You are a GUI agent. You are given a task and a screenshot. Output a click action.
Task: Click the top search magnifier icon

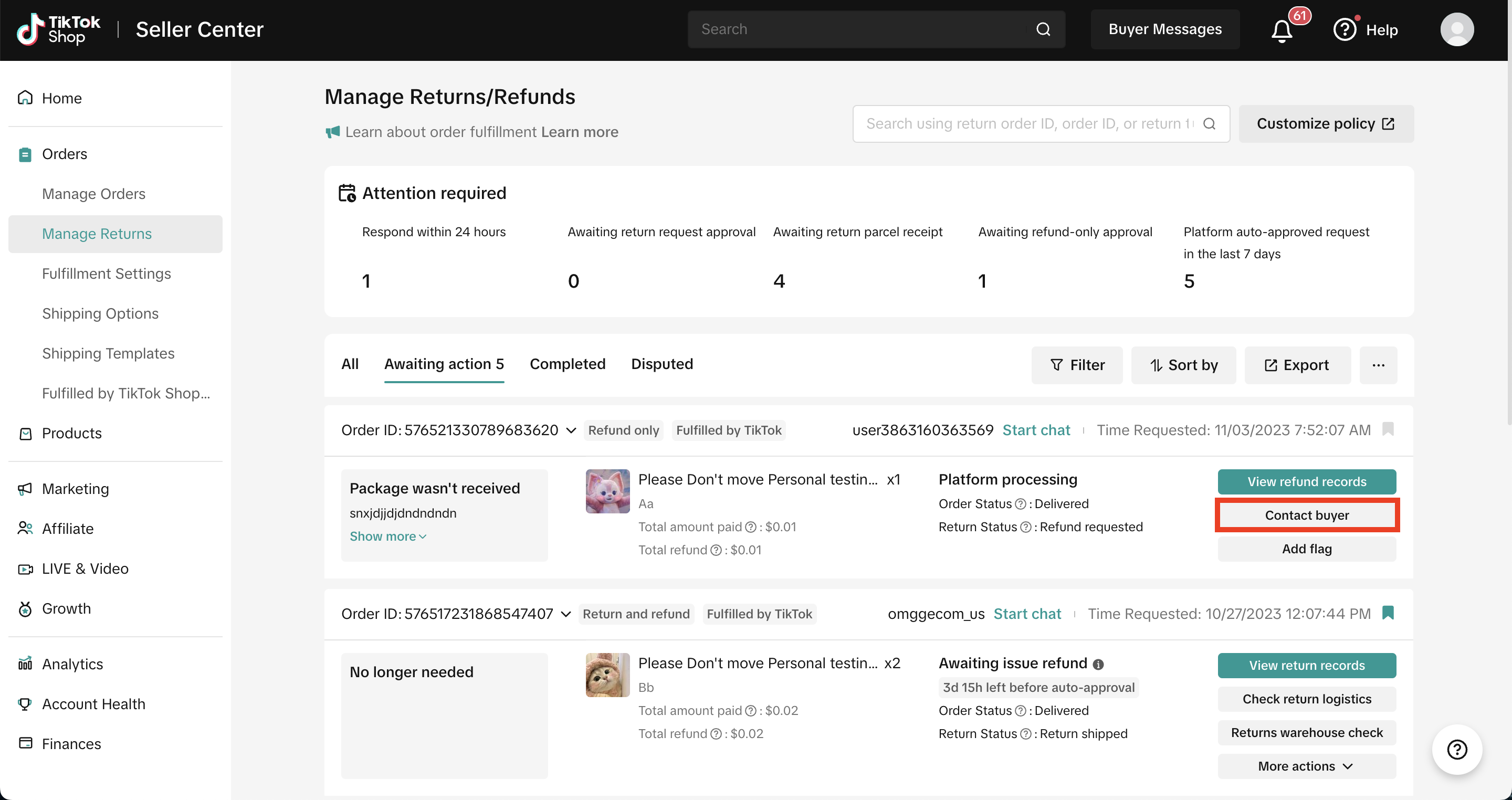click(1043, 29)
